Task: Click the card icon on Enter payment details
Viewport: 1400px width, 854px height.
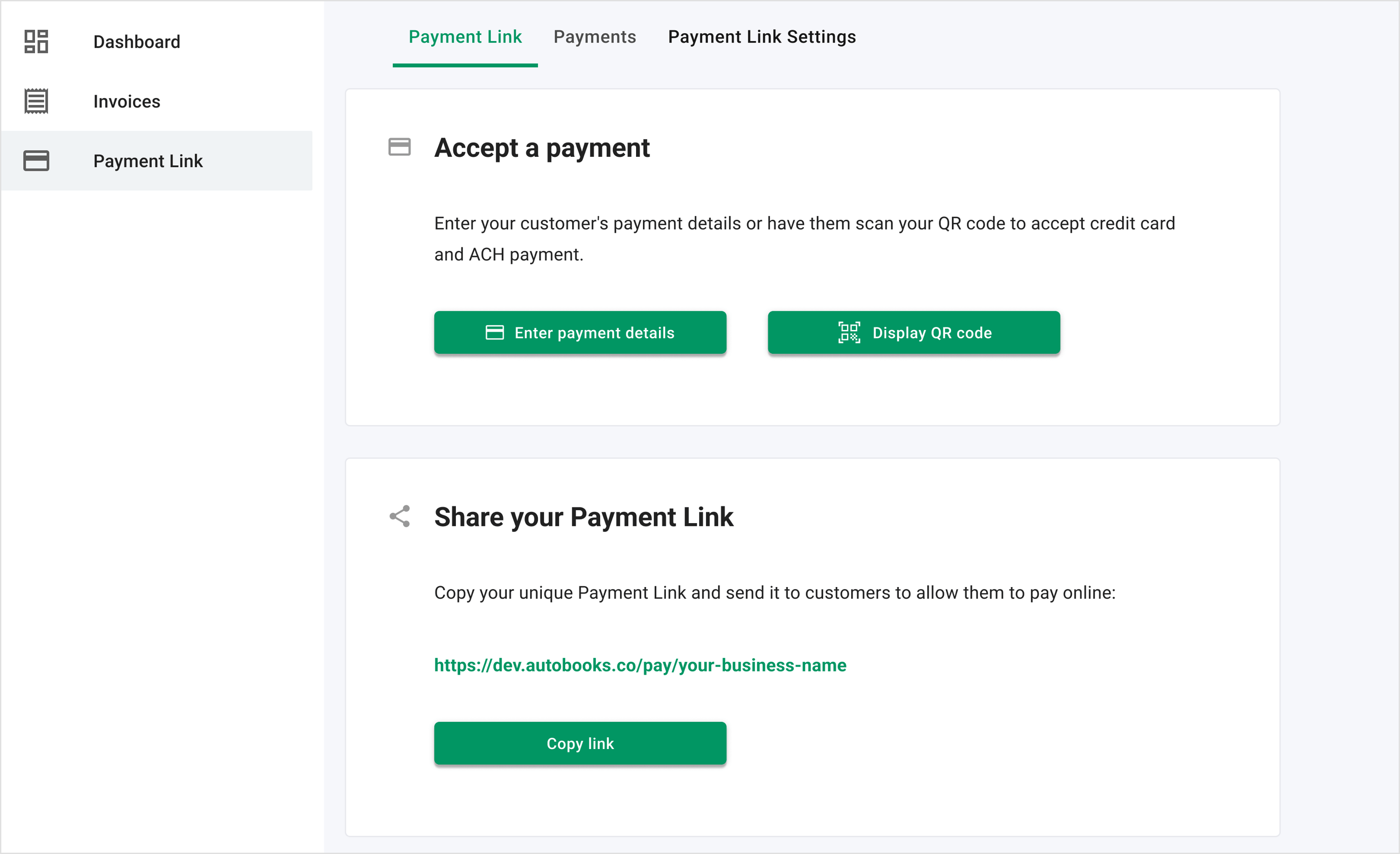Action: (494, 332)
